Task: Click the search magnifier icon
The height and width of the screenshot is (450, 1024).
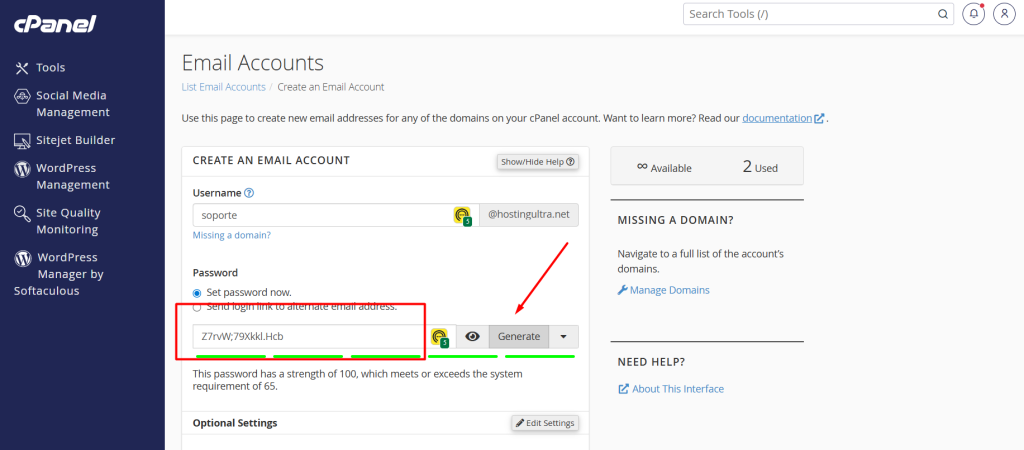Action: 942,15
